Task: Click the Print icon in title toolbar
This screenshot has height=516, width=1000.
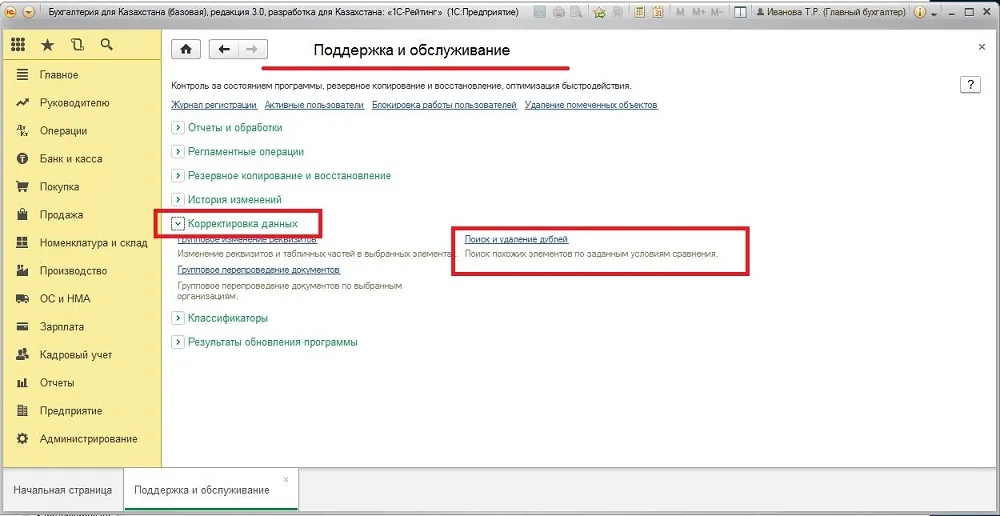Action: pos(559,12)
